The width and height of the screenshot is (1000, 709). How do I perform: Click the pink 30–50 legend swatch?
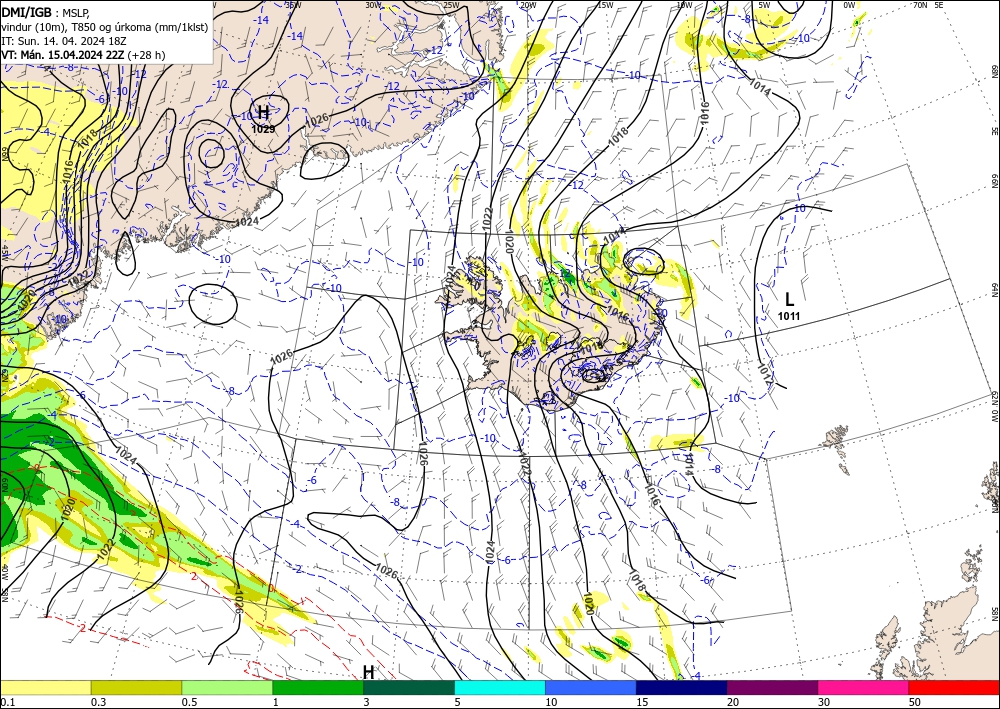(864, 687)
